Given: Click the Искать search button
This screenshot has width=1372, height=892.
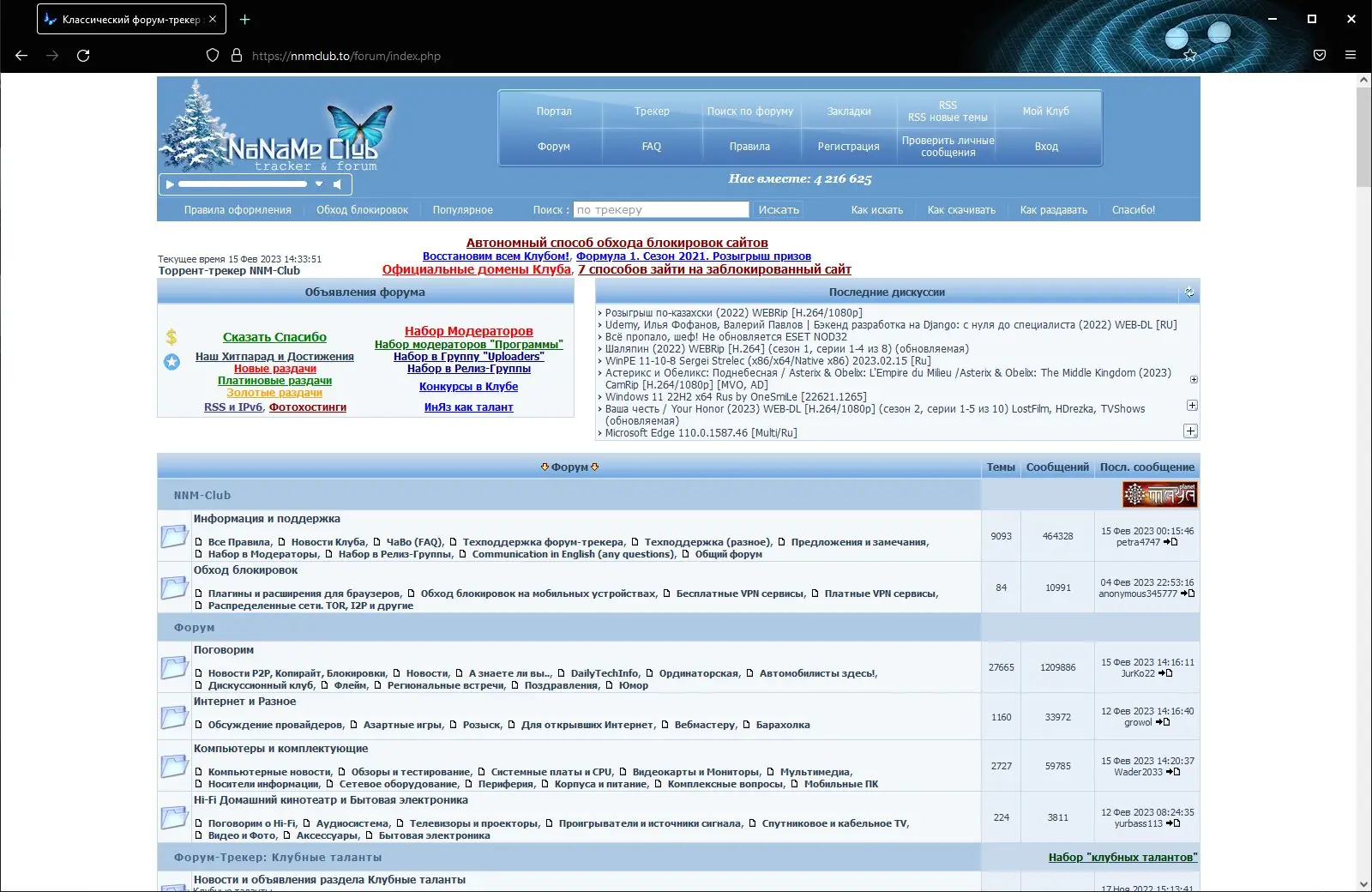Looking at the screenshot, I should point(779,210).
